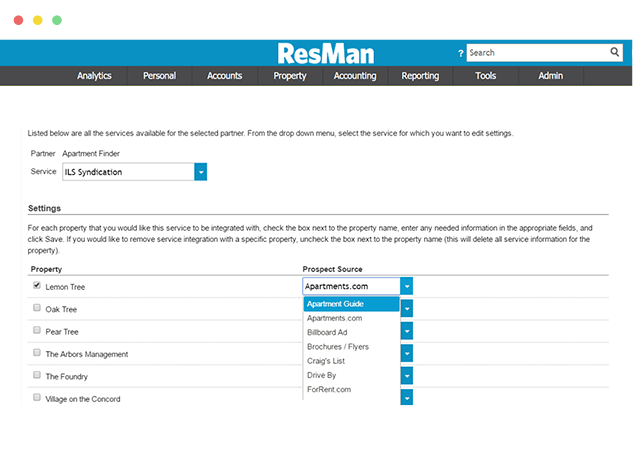Open Oak Tree prospect source dropdown arrow
The width and height of the screenshot is (634, 473).
pyautogui.click(x=407, y=308)
